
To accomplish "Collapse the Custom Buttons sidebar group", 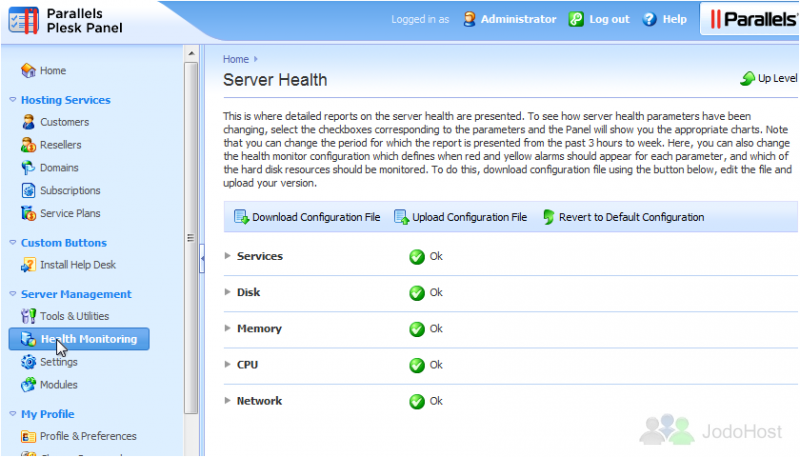I will tap(13, 243).
